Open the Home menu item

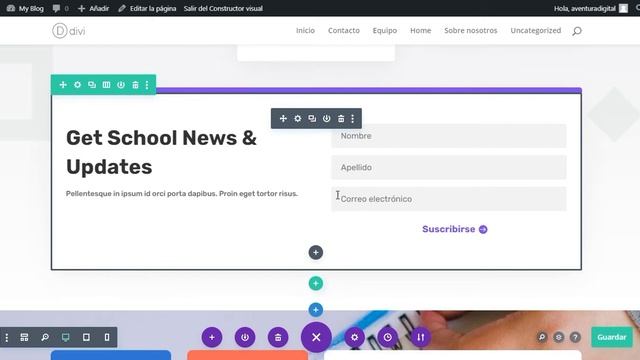[420, 30]
